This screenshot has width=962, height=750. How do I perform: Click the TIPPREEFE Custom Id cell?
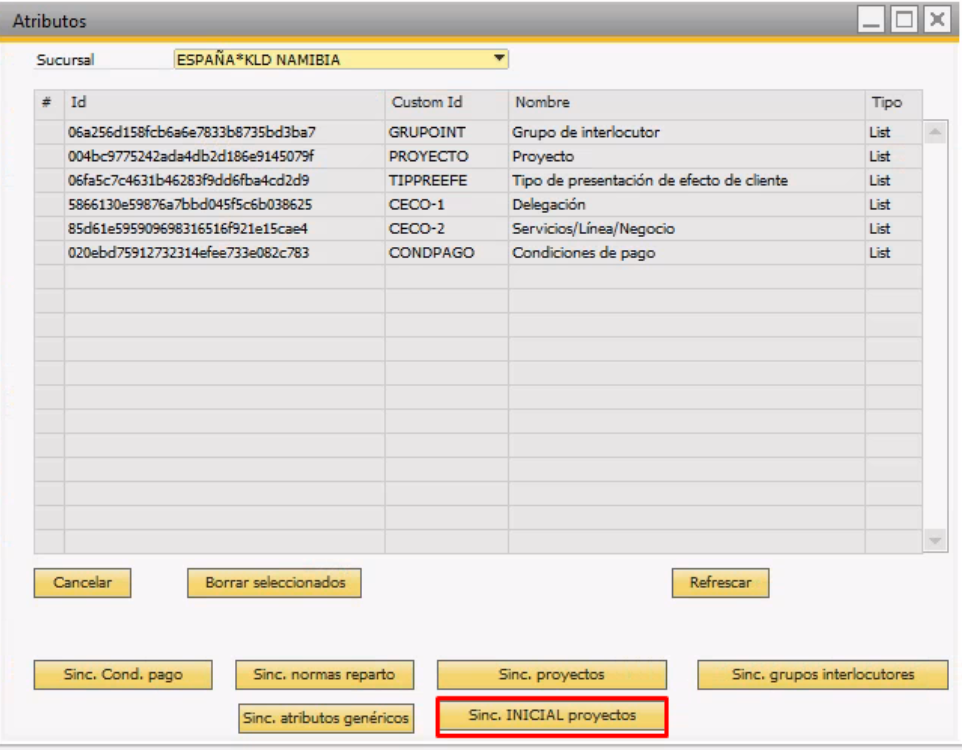(428, 181)
